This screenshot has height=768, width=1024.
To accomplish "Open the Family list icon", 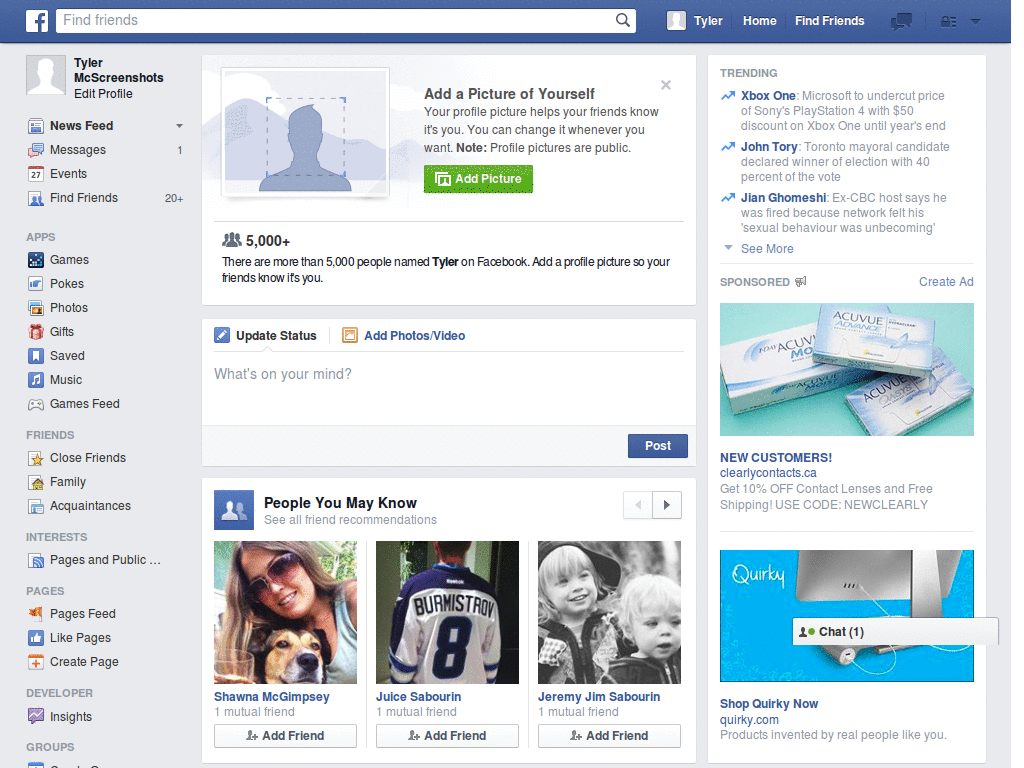I will 36,483.
